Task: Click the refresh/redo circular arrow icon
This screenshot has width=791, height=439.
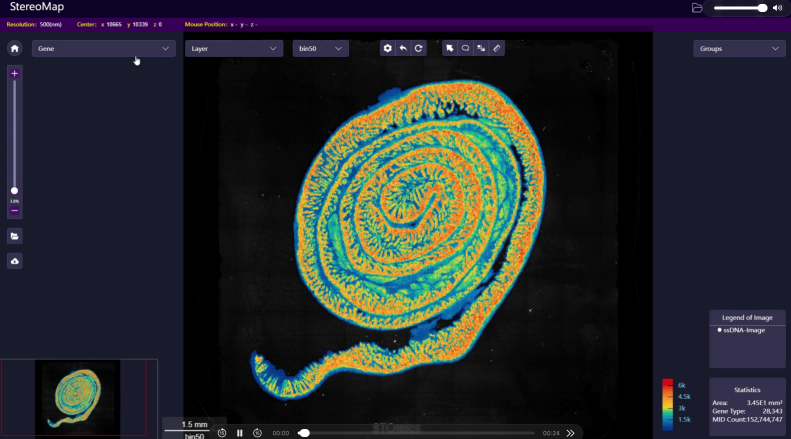Action: [419, 48]
